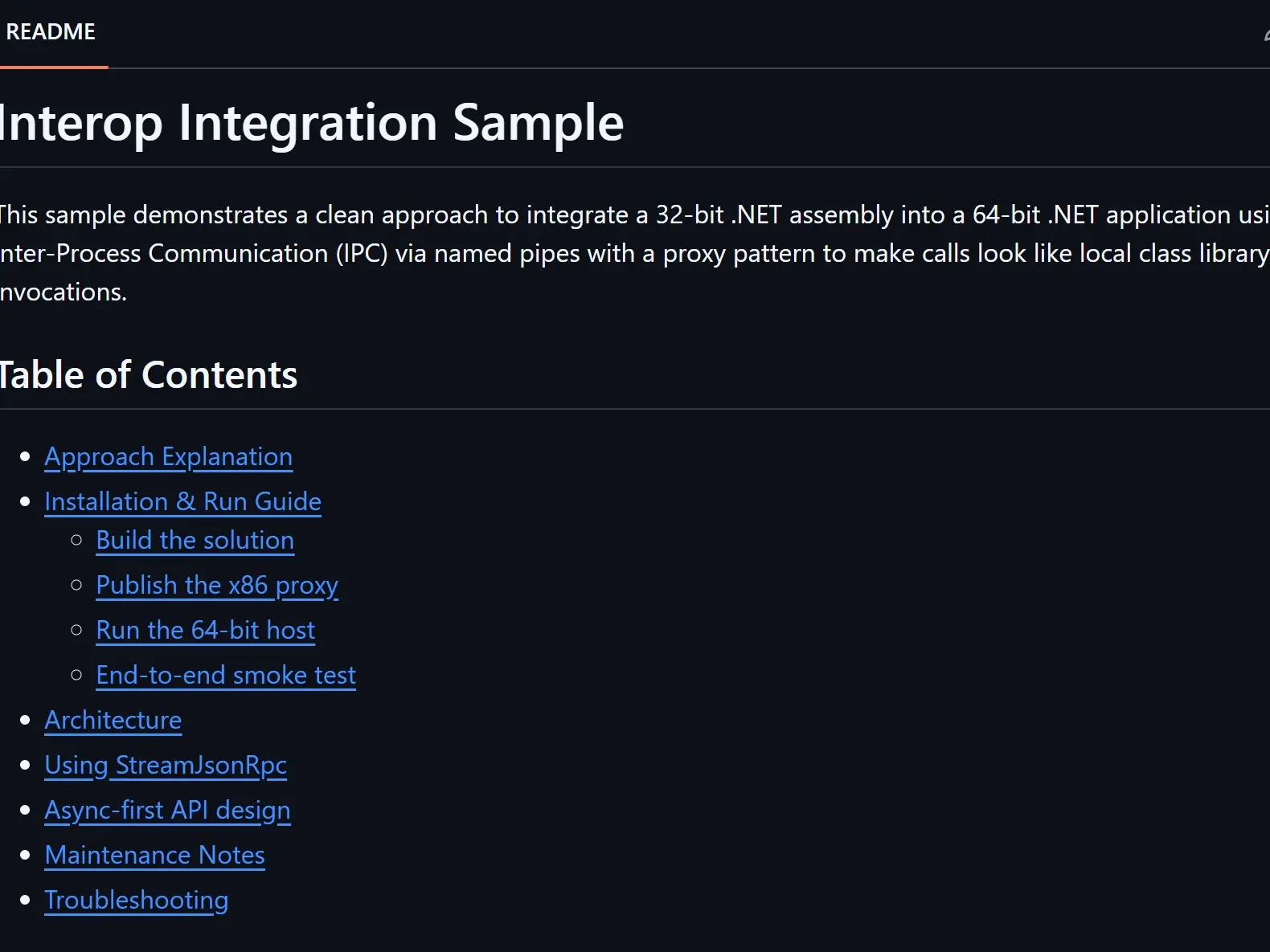Switch to the README tab
1270x952 pixels.
click(x=51, y=32)
